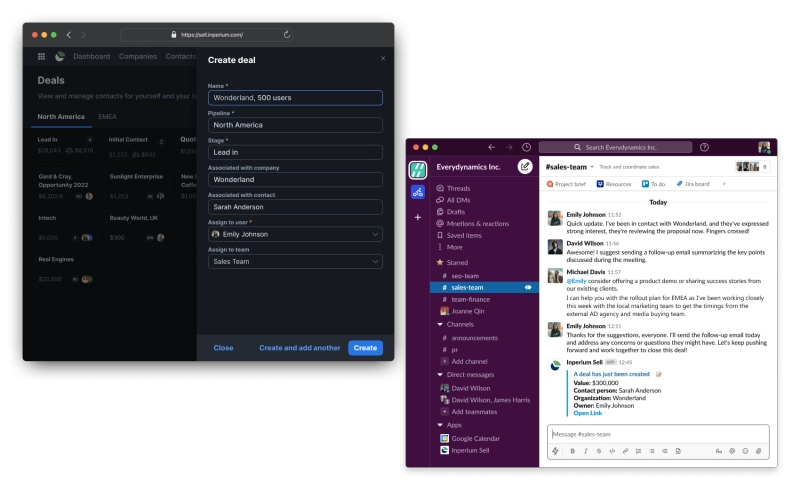The image size is (800, 490).
Task: Open the history clock icon in Slack
Action: (527, 147)
